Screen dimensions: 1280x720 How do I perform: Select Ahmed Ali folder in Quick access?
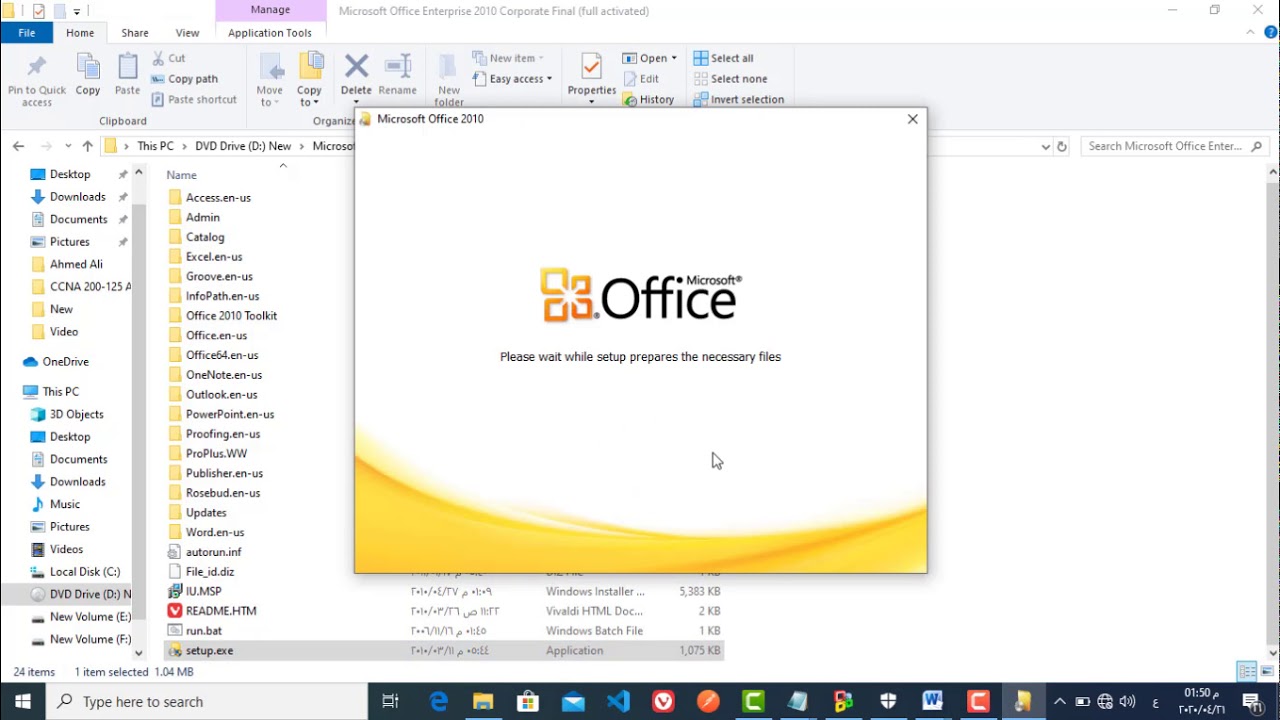click(76, 264)
